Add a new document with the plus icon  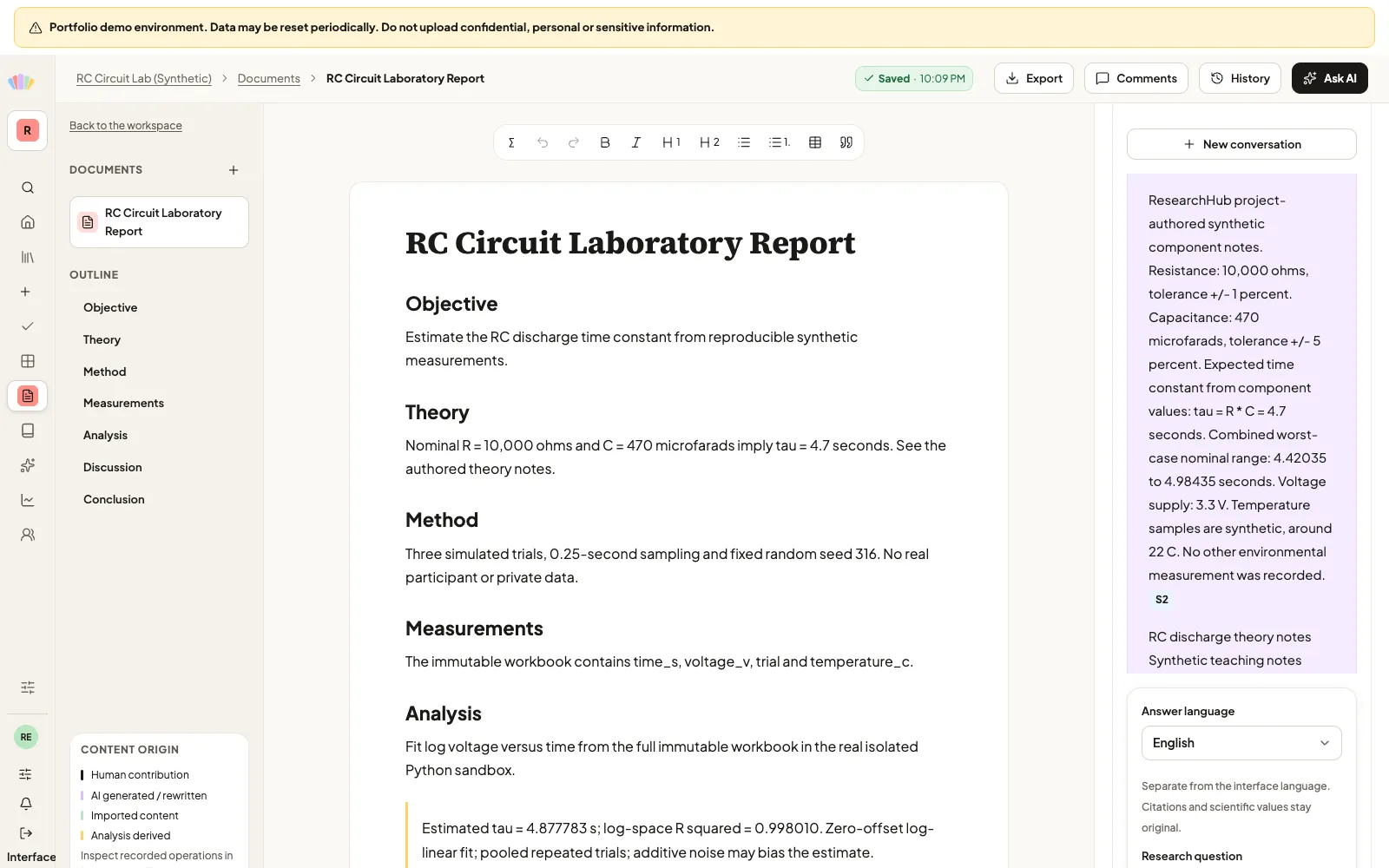234,170
